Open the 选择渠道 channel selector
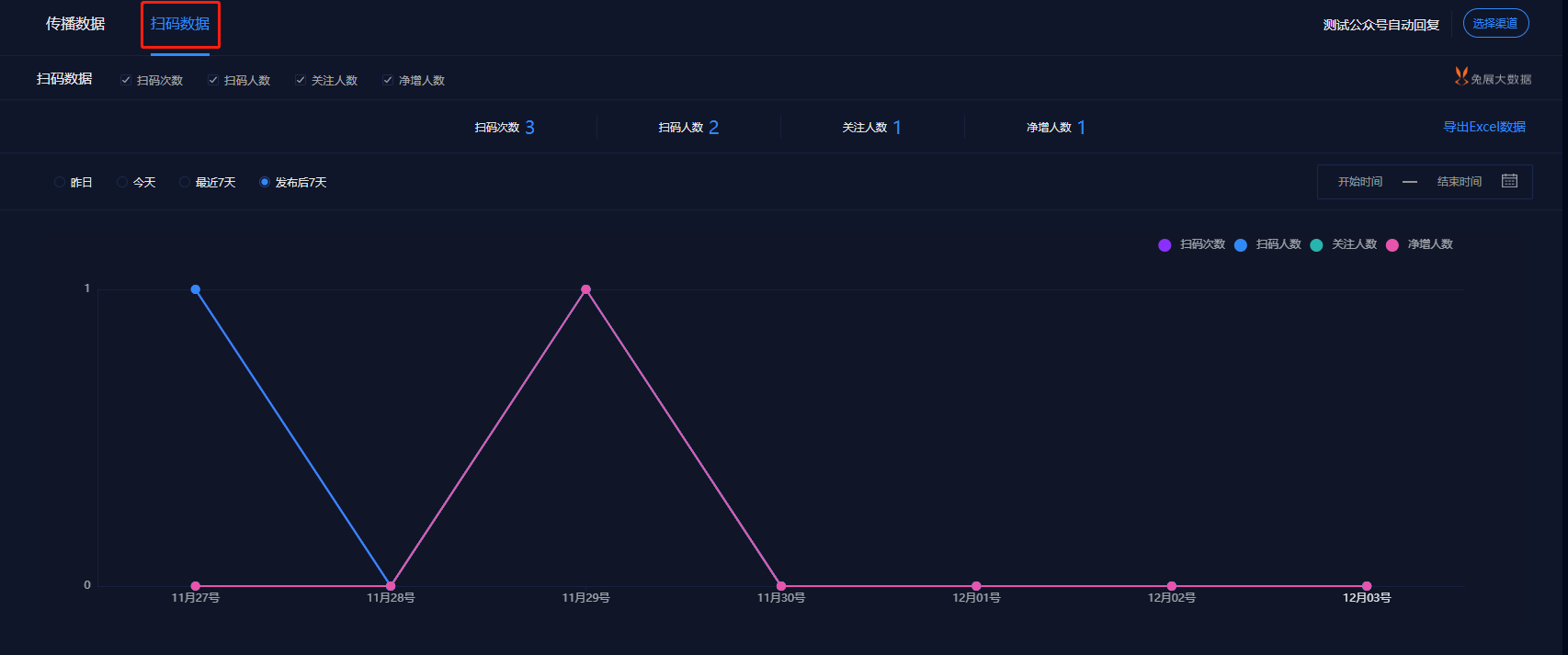The image size is (1568, 655). coord(1495,23)
